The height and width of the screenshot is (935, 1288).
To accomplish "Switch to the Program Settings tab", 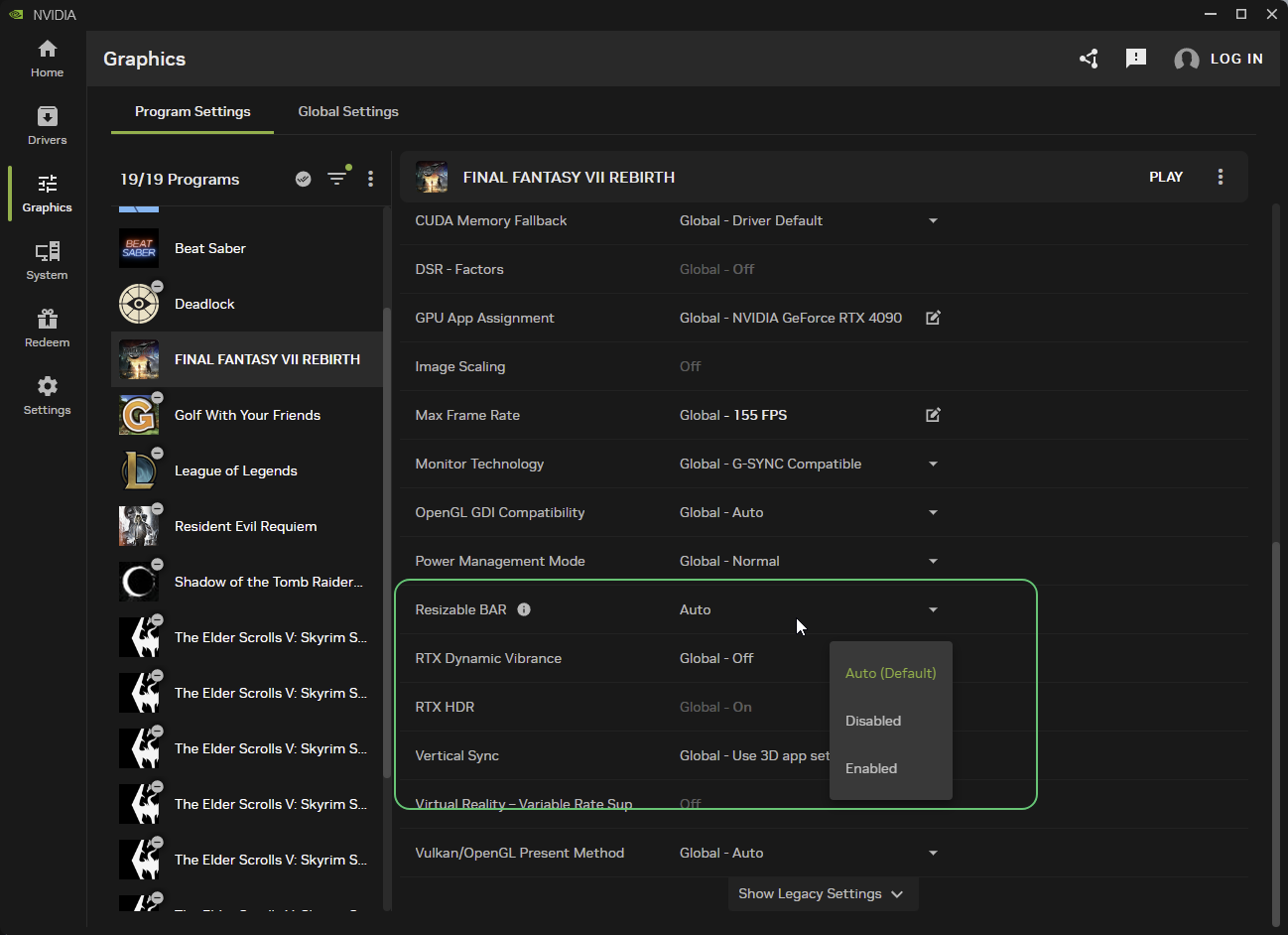I will (193, 111).
